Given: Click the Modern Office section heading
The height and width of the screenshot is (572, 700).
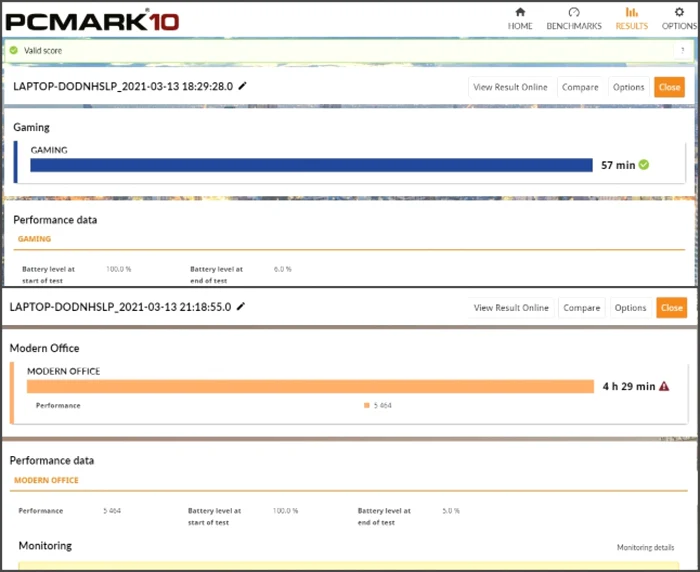Looking at the screenshot, I should [45, 348].
